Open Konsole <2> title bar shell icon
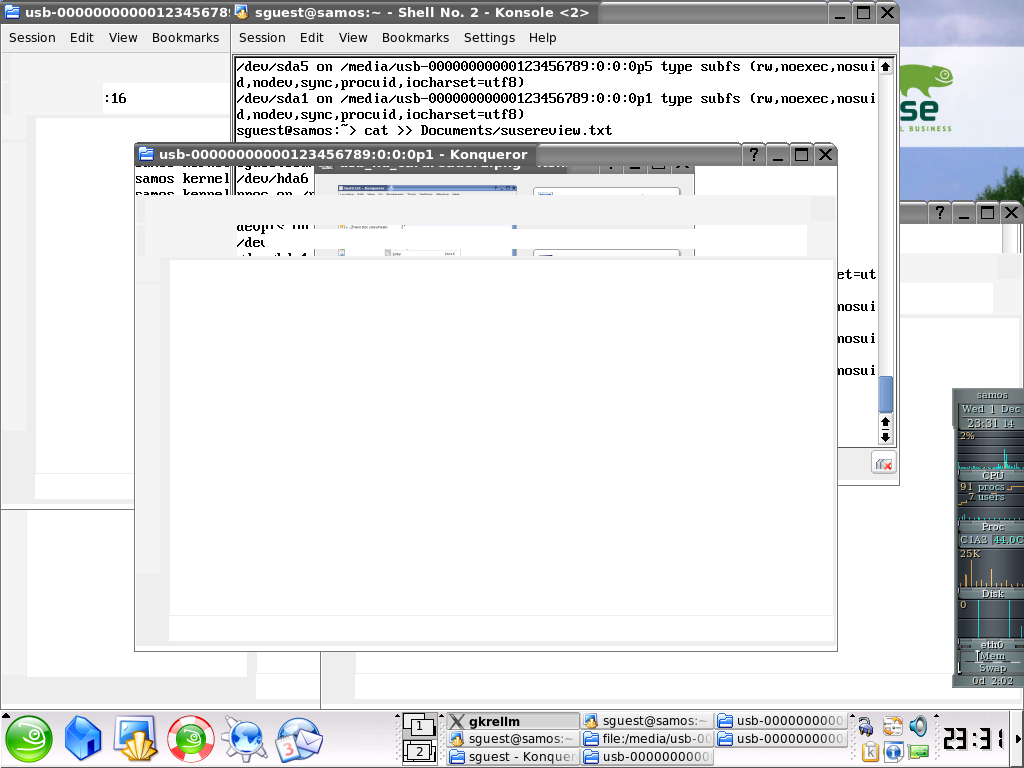This screenshot has height=768, width=1024. pos(242,12)
